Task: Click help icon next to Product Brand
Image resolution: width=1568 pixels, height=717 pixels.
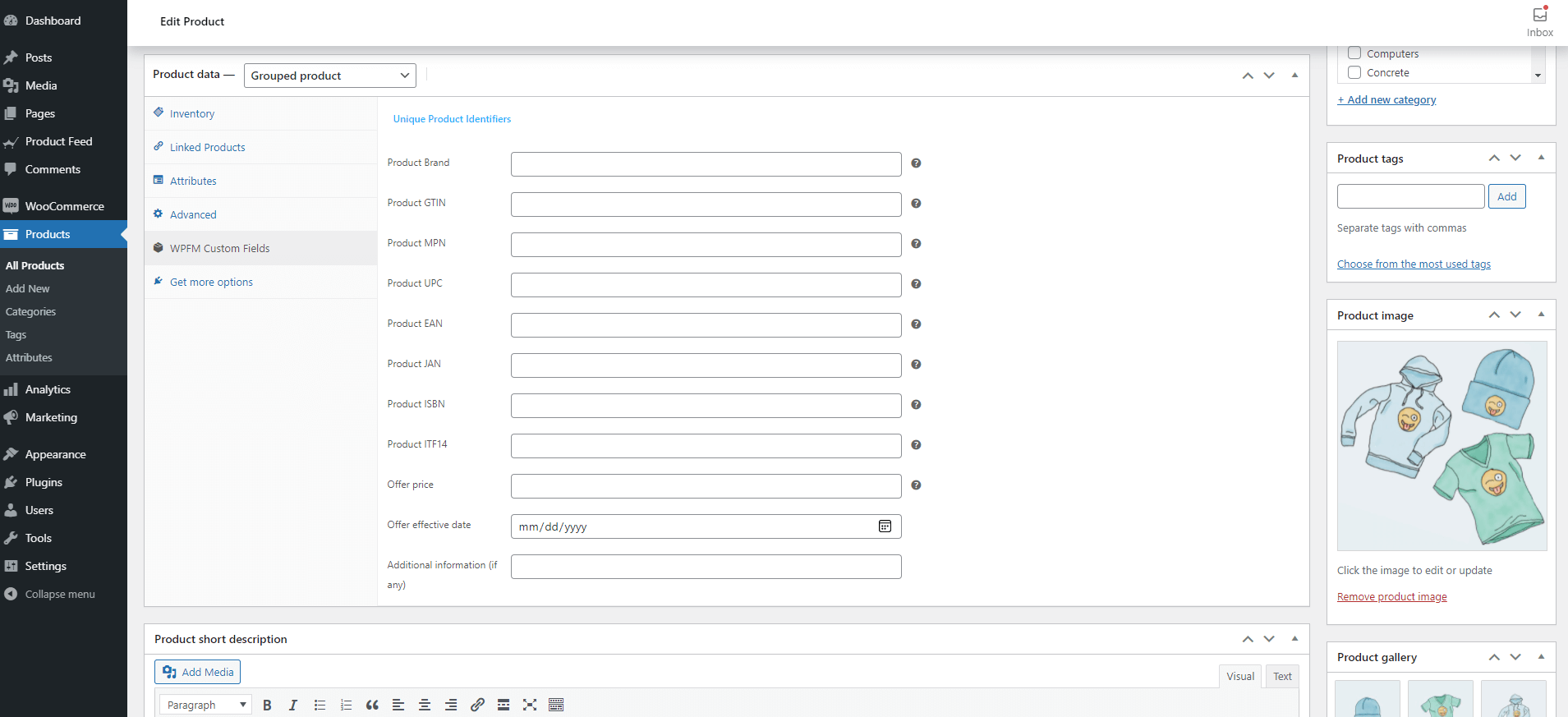Action: (916, 163)
